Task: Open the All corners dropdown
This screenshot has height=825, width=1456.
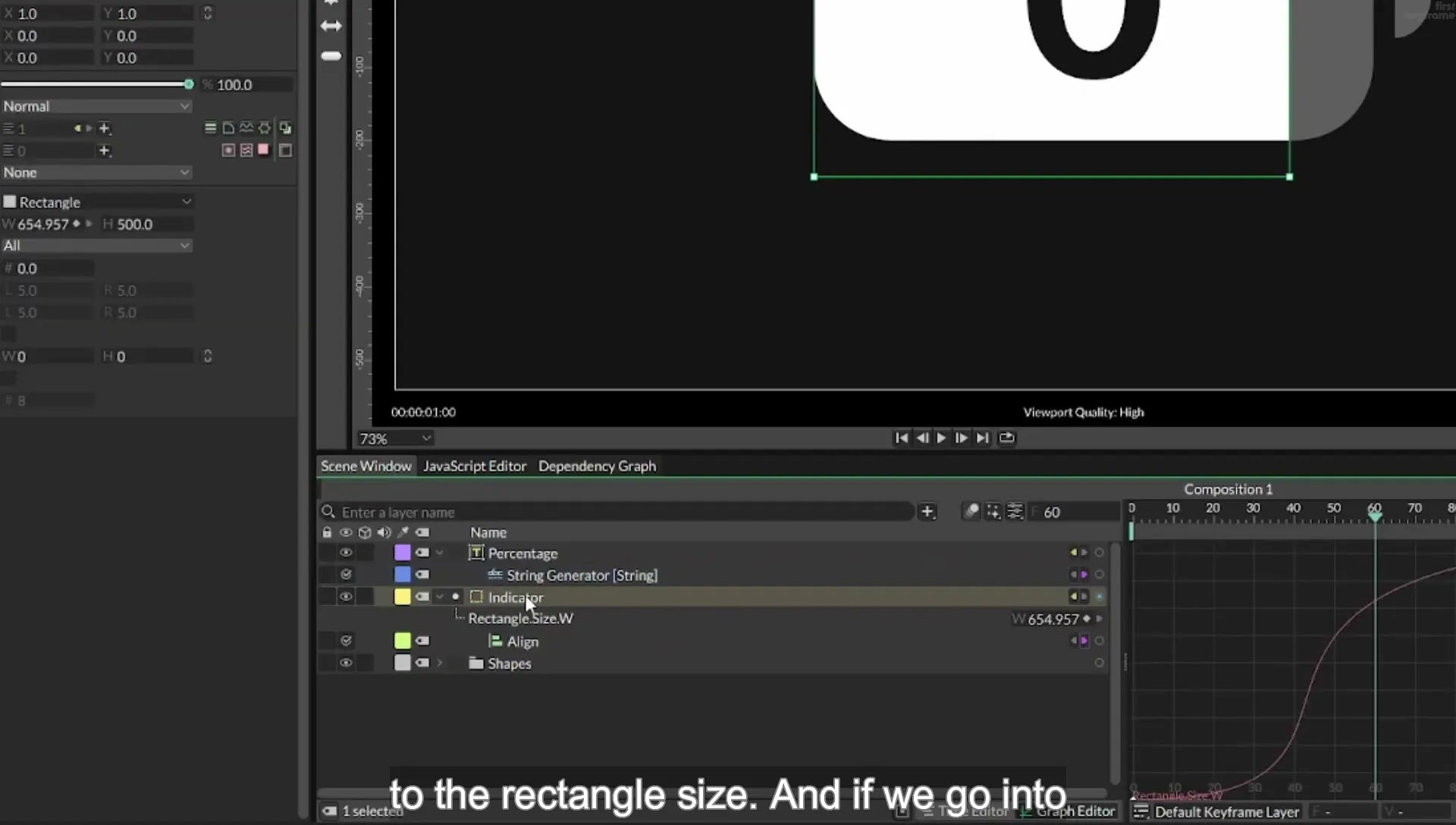Action: [x=96, y=246]
